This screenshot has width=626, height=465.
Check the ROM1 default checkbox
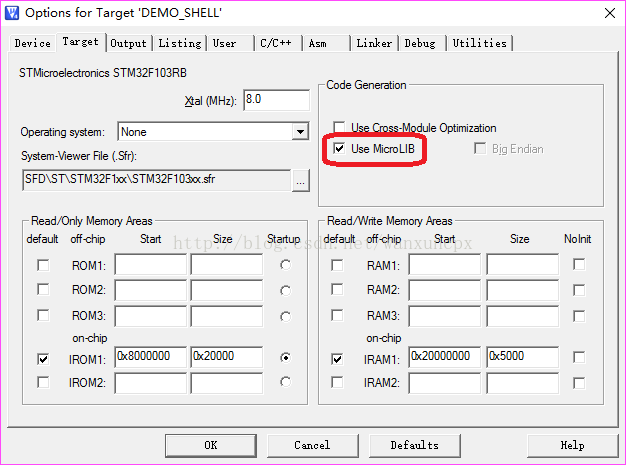pos(43,265)
